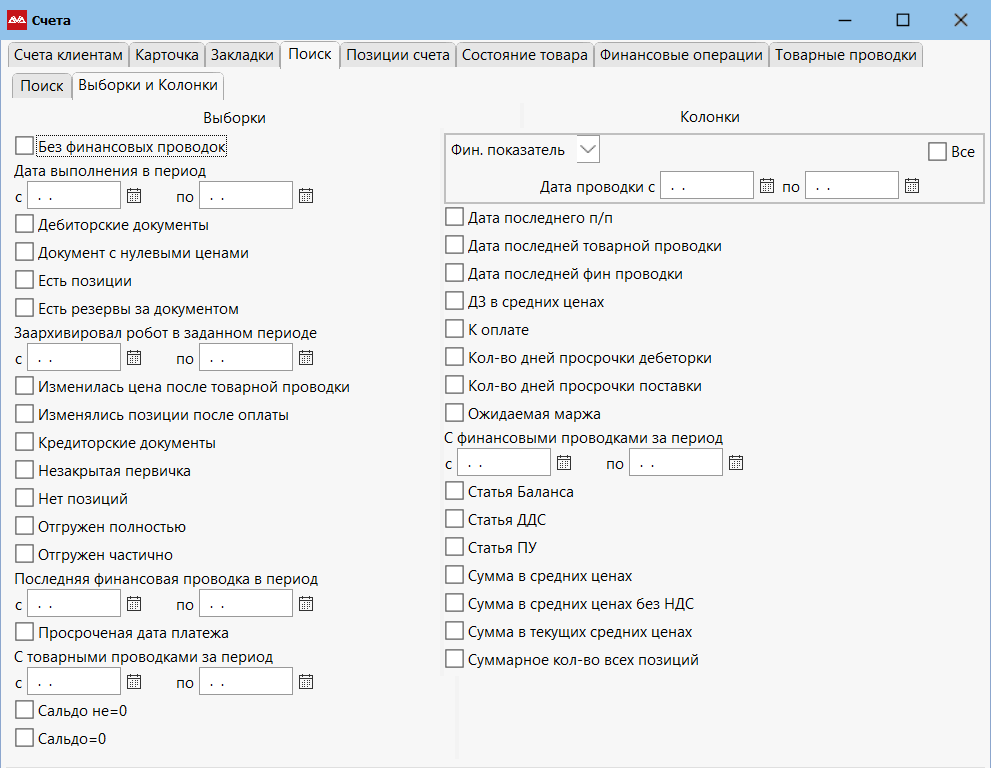Viewport: 991px width, 768px height.
Task: Tick Документ с нулевыми ценами
Action: click(24, 252)
